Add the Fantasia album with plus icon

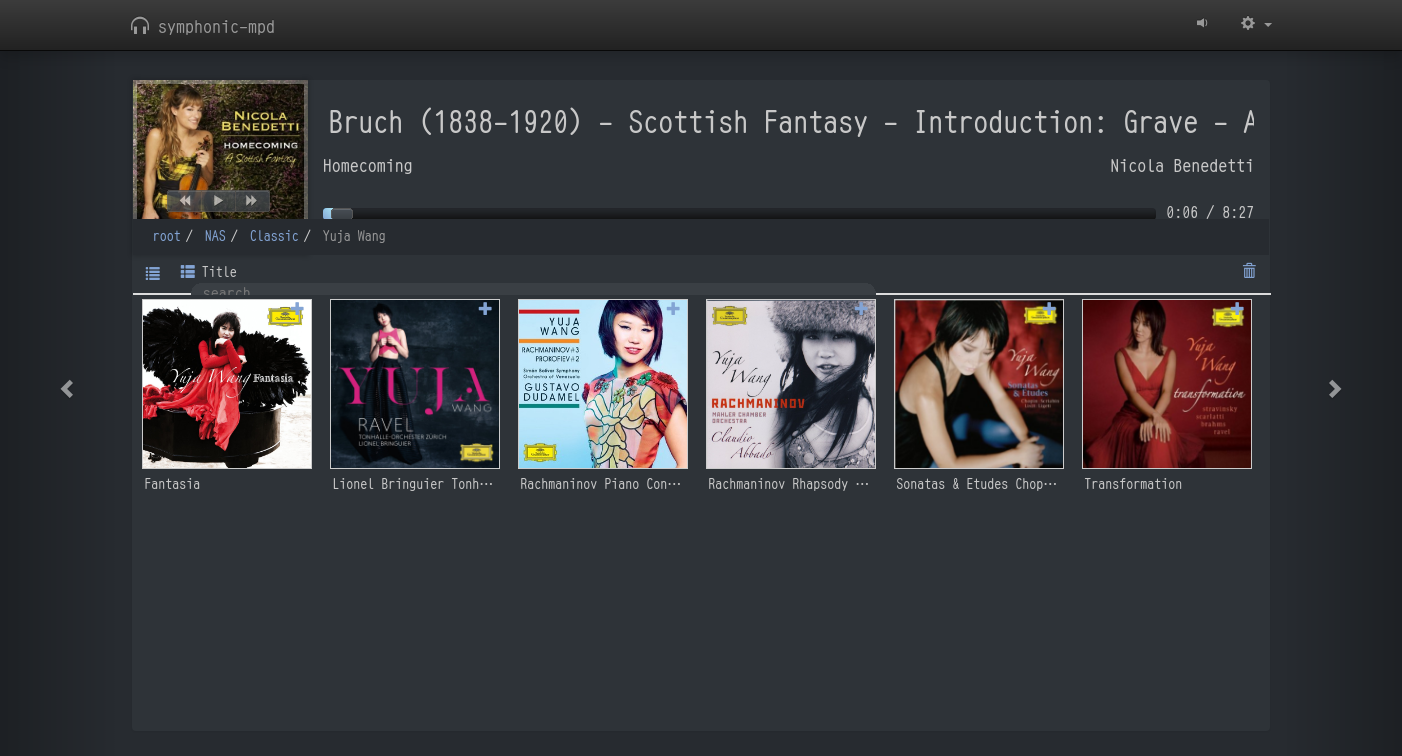click(297, 309)
